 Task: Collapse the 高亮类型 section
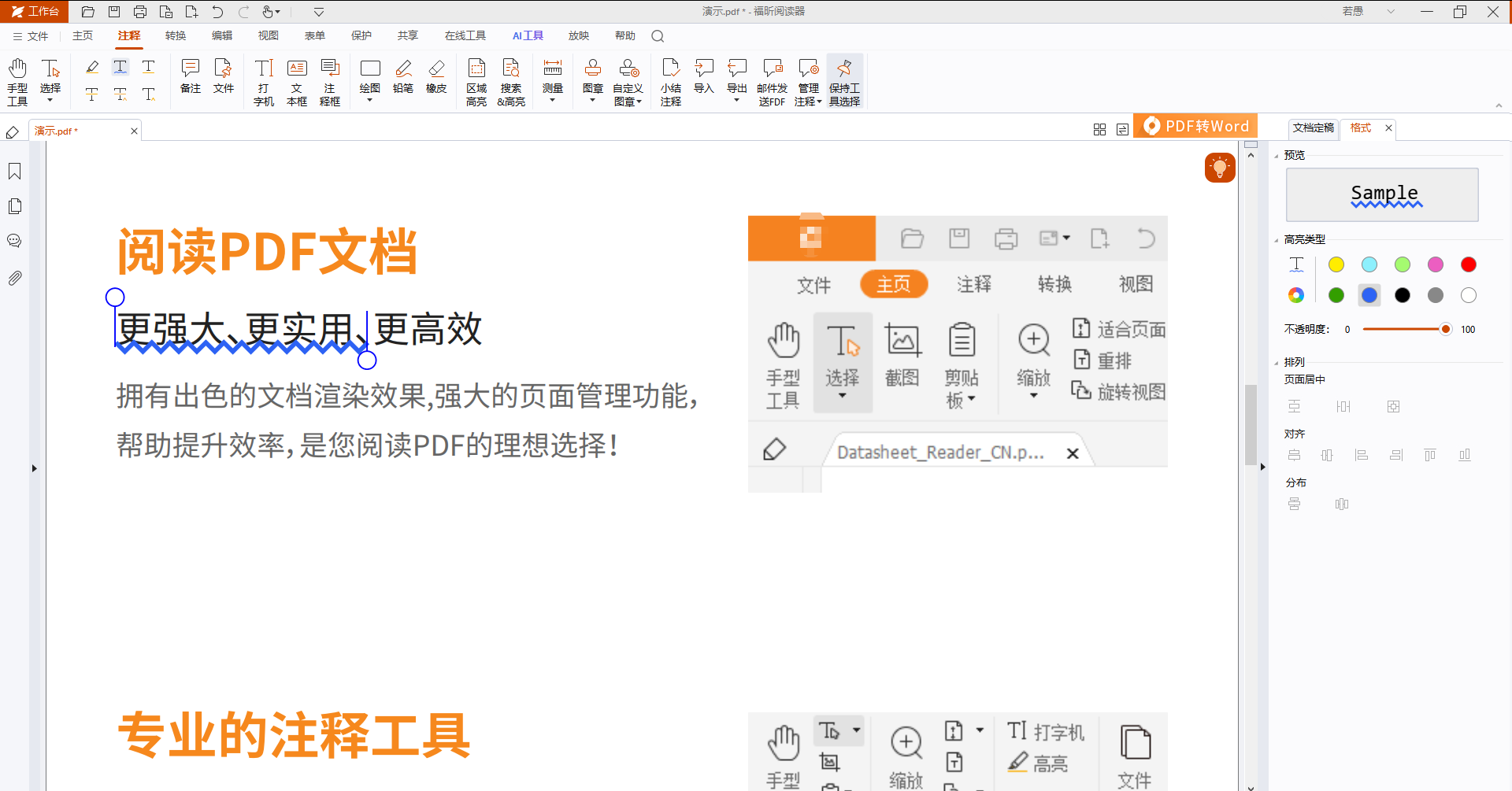1277,239
